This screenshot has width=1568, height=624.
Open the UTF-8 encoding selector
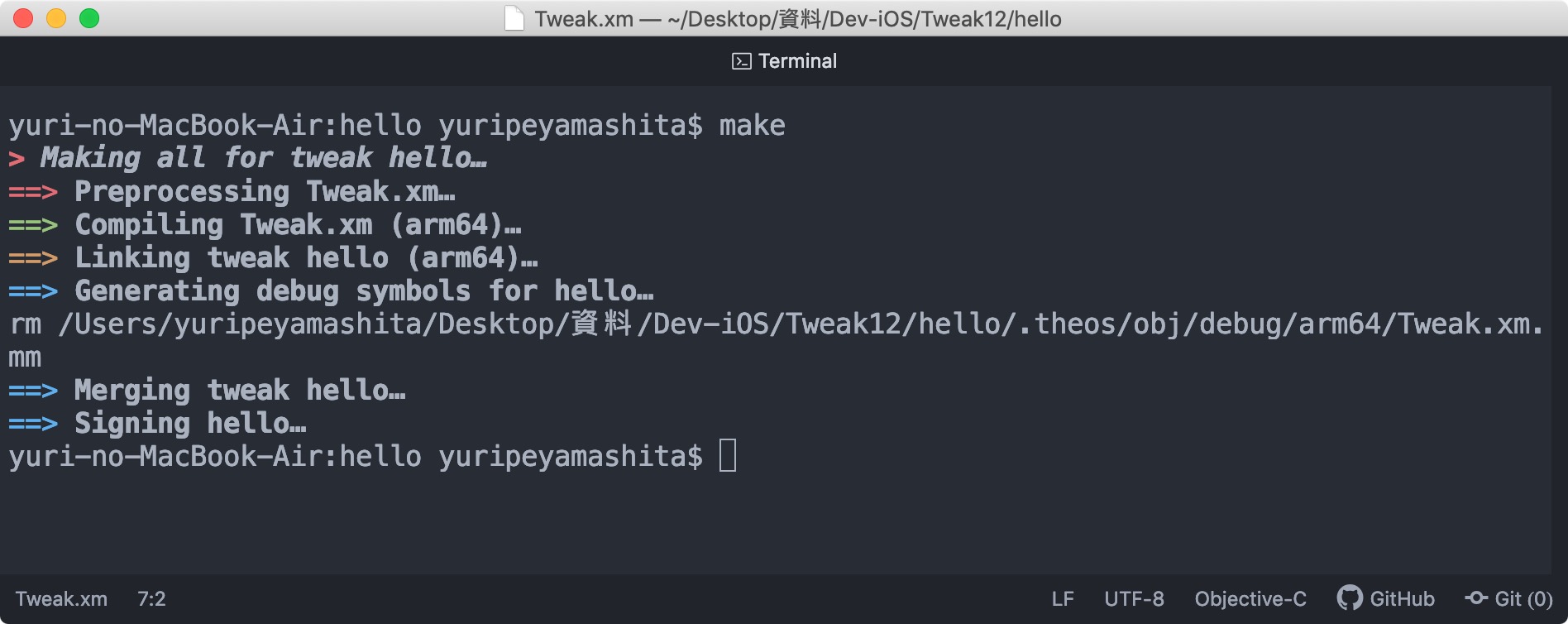coord(1134,598)
